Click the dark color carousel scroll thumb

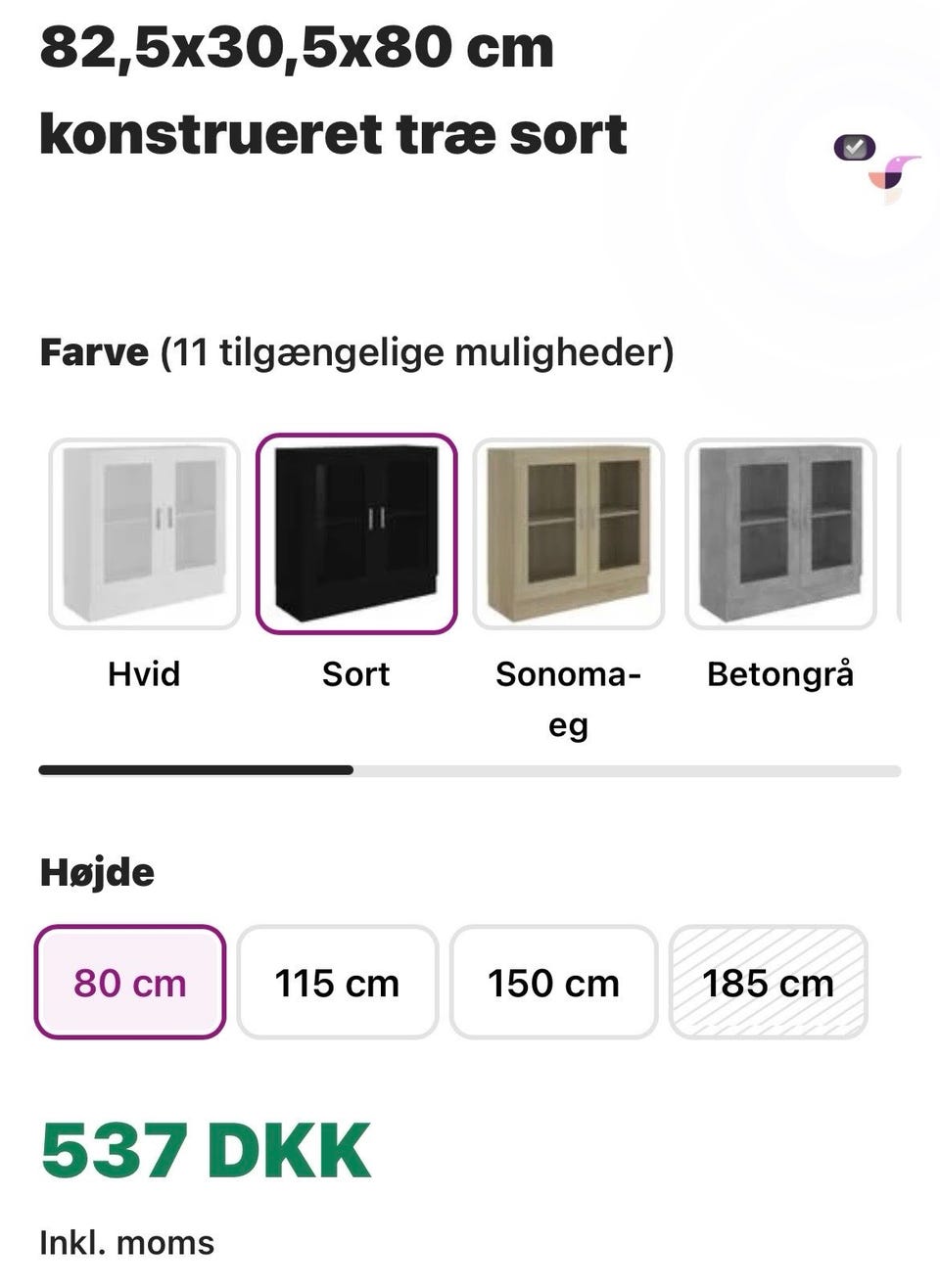click(196, 771)
